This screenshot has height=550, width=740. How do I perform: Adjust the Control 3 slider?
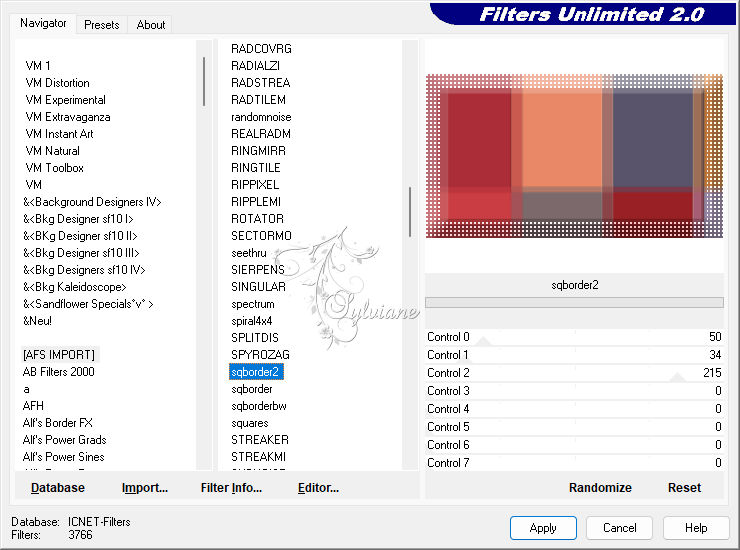pyautogui.click(x=574, y=391)
